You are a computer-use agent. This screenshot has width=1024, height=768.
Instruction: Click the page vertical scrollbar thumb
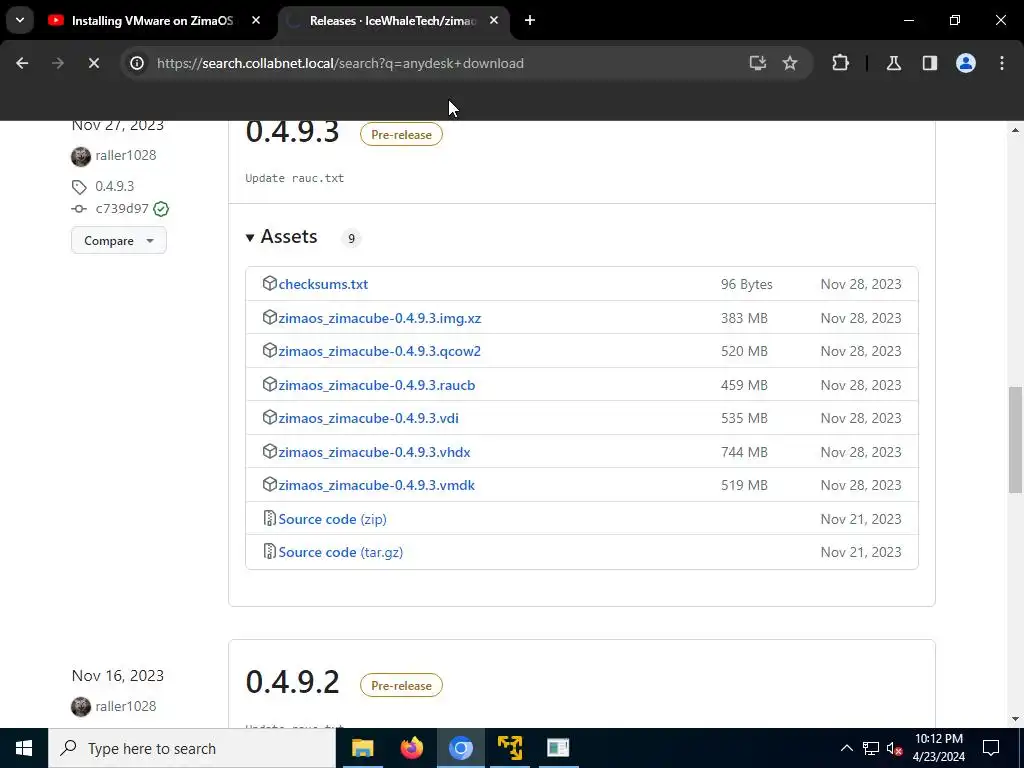[x=1015, y=440]
